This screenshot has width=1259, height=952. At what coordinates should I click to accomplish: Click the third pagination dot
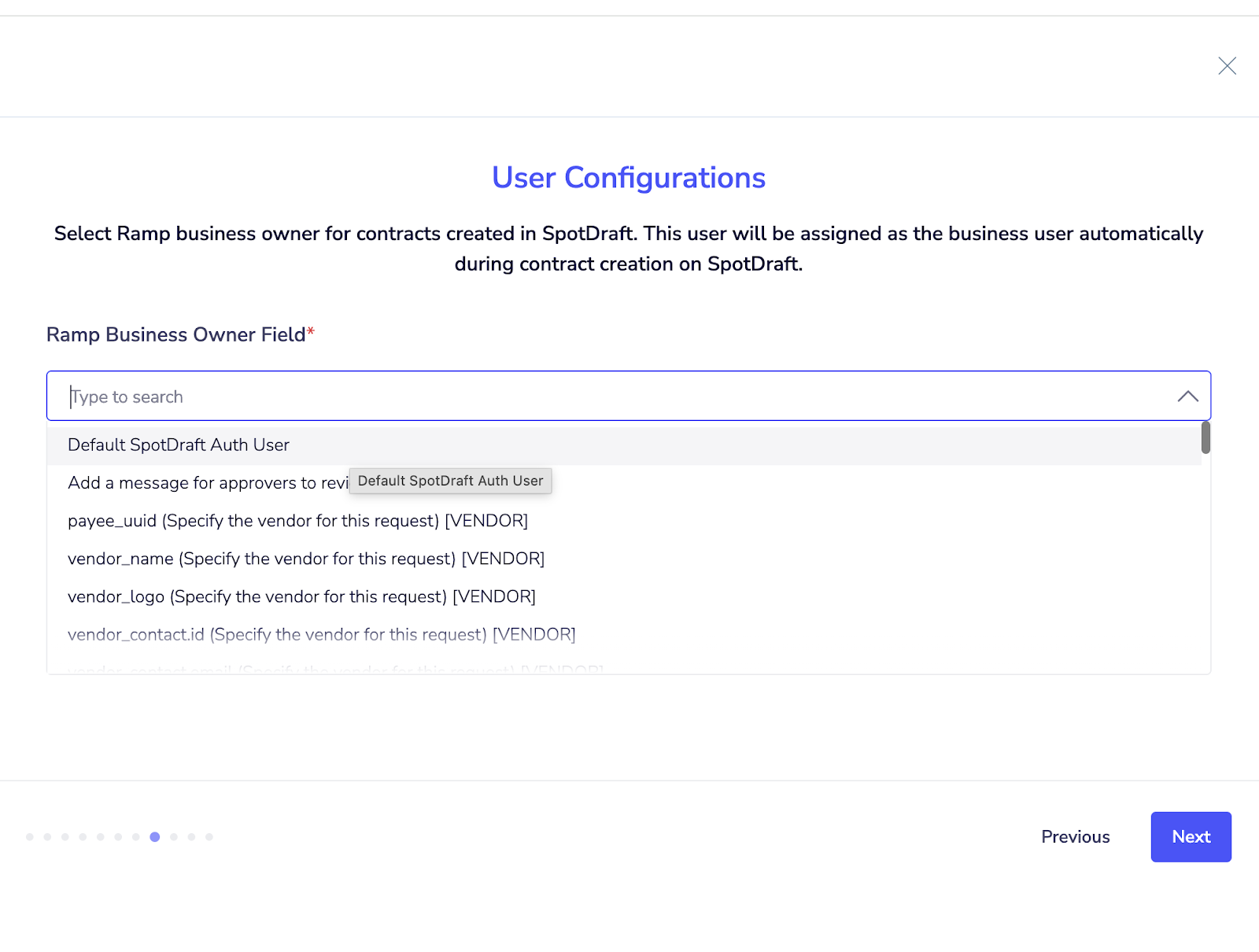[x=65, y=837]
